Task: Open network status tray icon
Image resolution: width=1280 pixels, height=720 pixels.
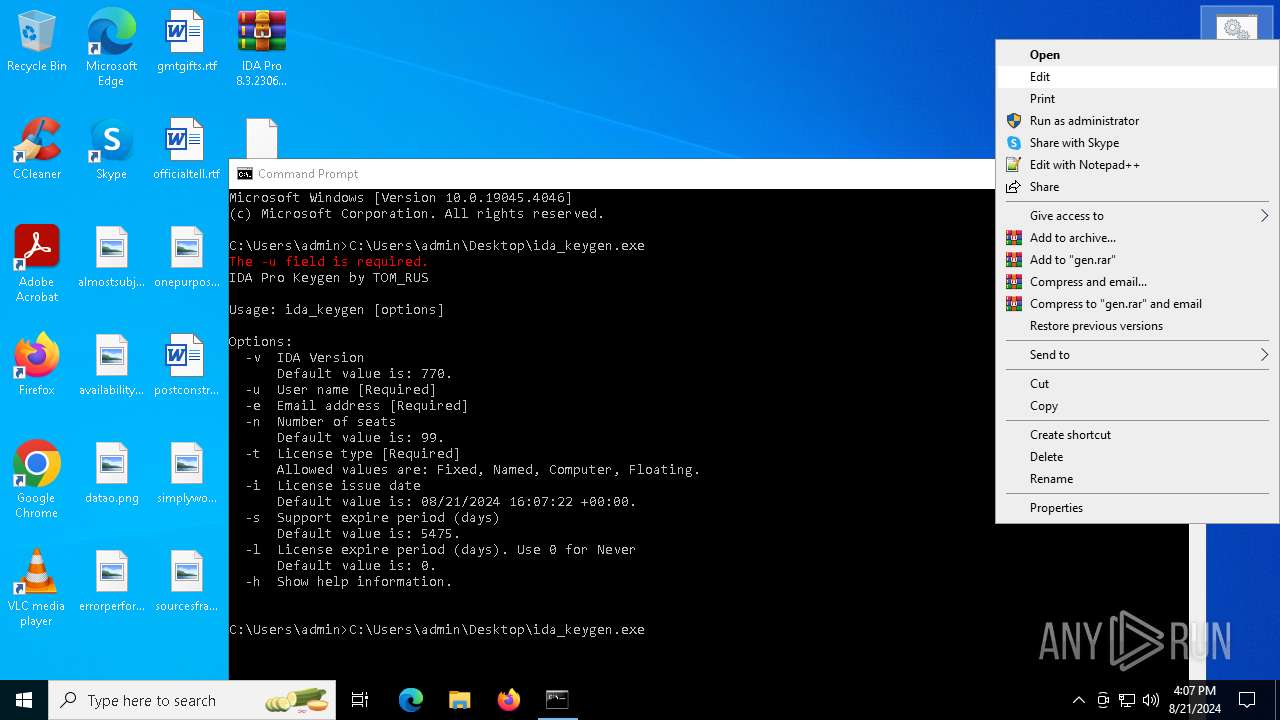Action: [x=1127, y=700]
